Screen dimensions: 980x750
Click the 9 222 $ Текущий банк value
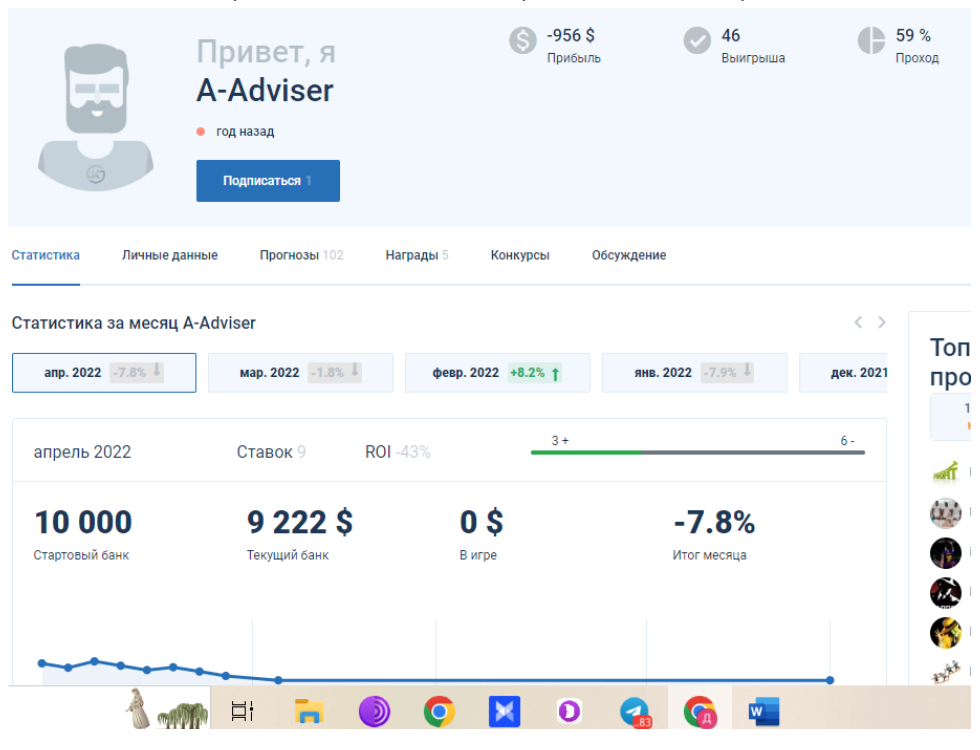pos(300,522)
